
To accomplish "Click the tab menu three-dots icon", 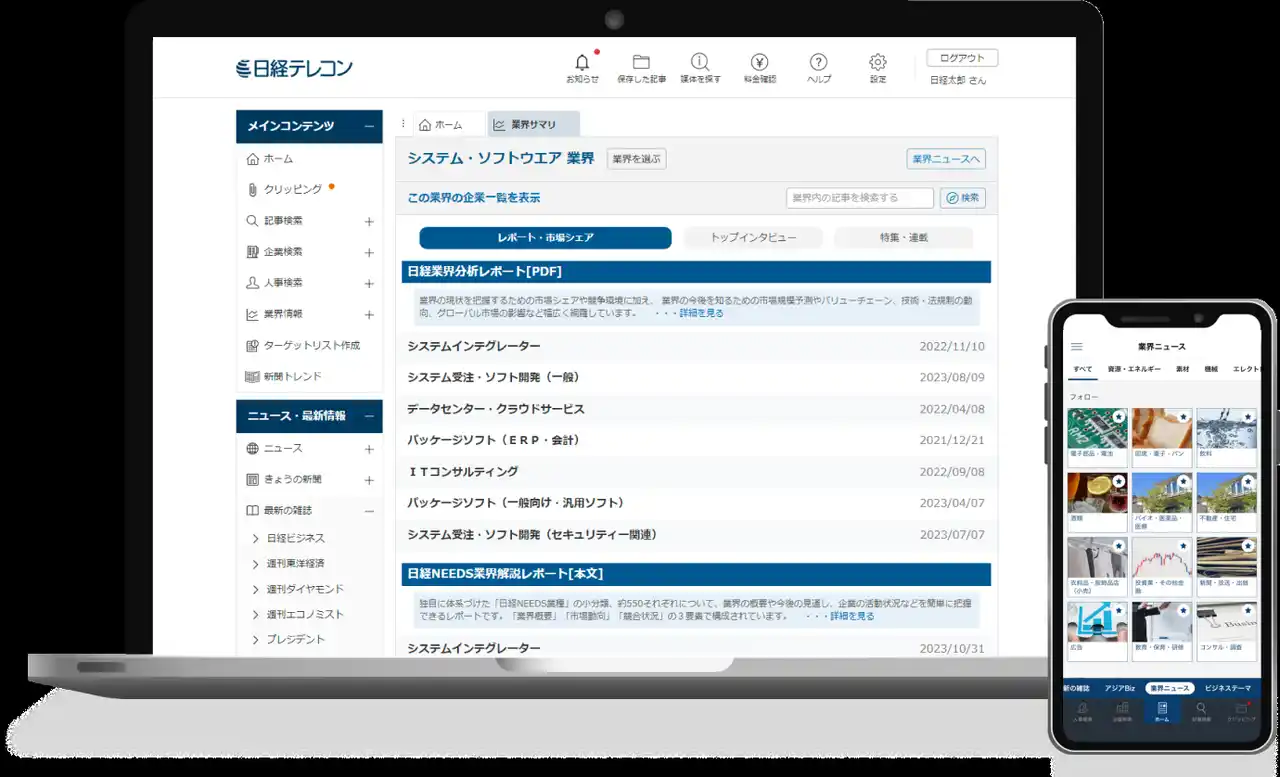I will (x=403, y=124).
